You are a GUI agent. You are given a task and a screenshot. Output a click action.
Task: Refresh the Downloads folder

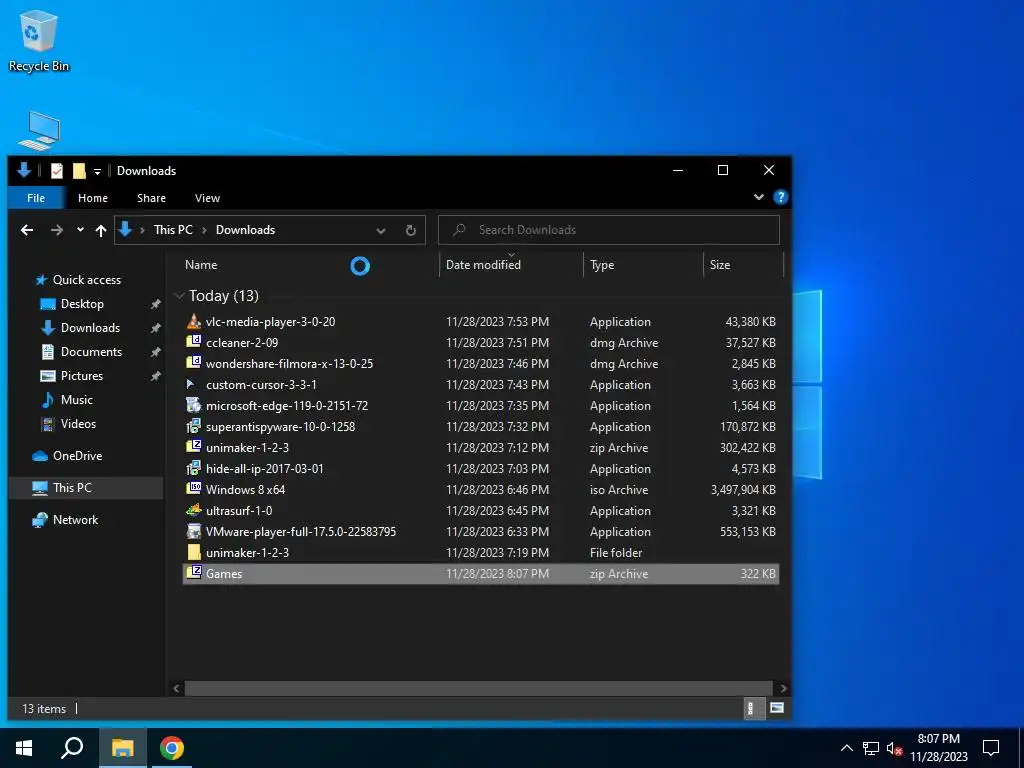tap(411, 231)
